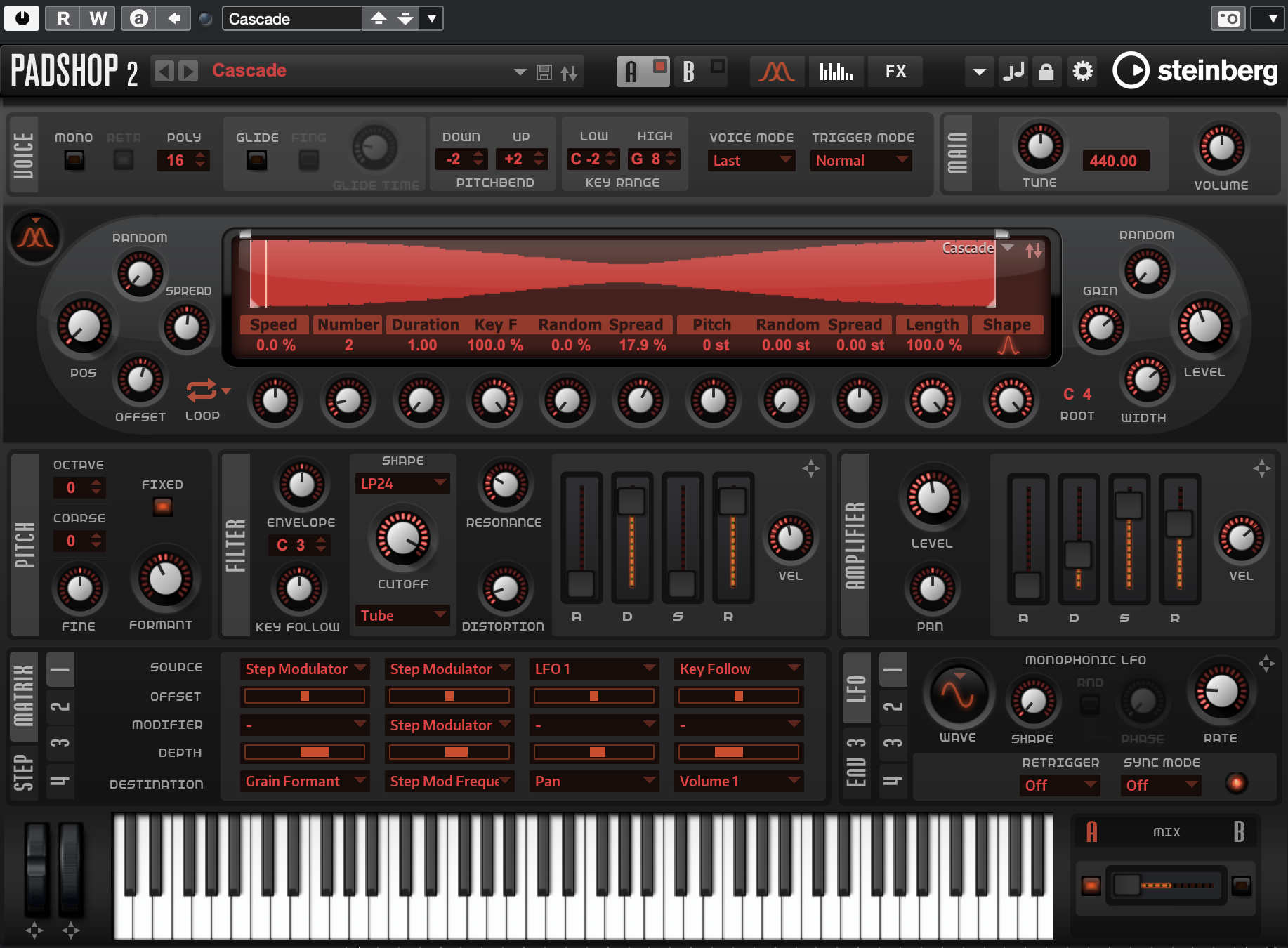The height and width of the screenshot is (948, 1288).
Task: Click the loop mode icon
Action: (202, 390)
